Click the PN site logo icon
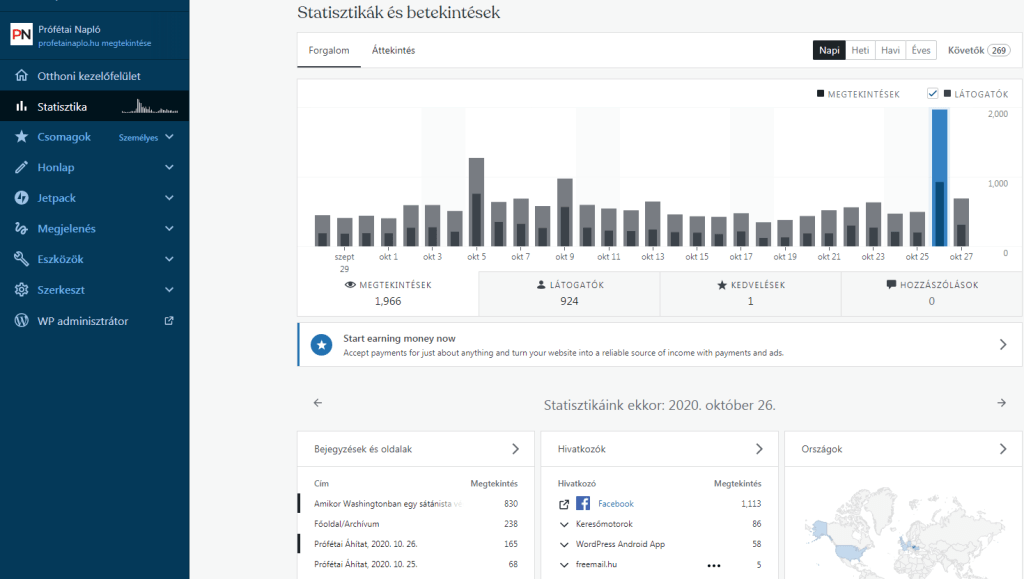 tap(22, 35)
